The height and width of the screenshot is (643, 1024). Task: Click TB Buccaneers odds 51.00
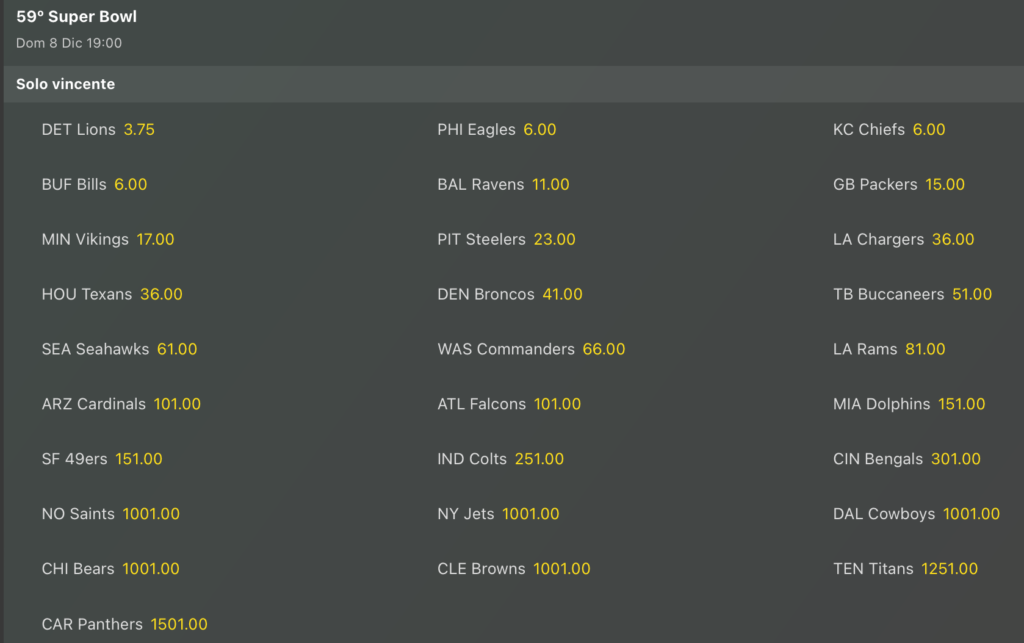[972, 295]
